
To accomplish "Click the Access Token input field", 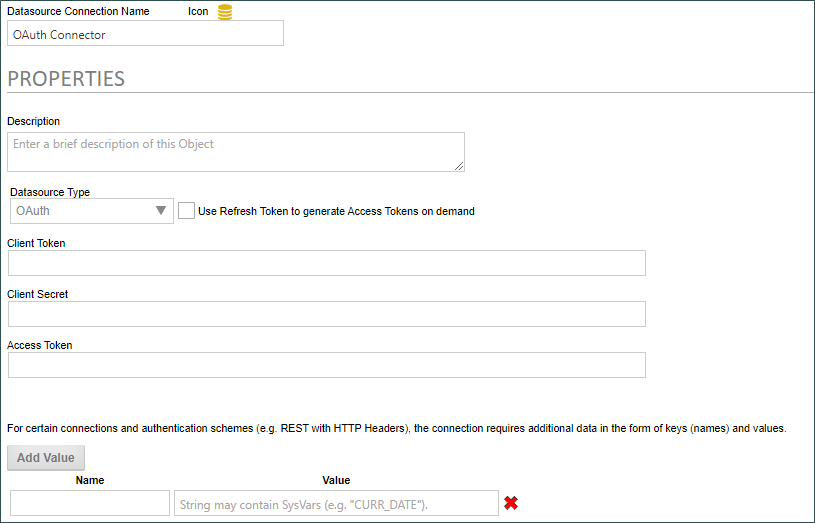I will [327, 365].
